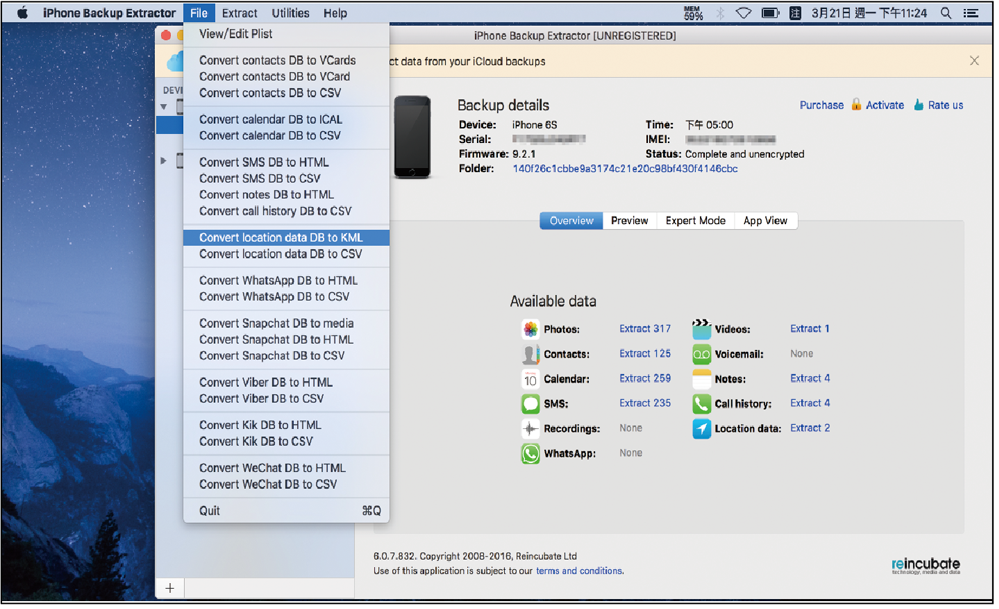Choose Convert Kik DB to HTML

tap(286, 425)
